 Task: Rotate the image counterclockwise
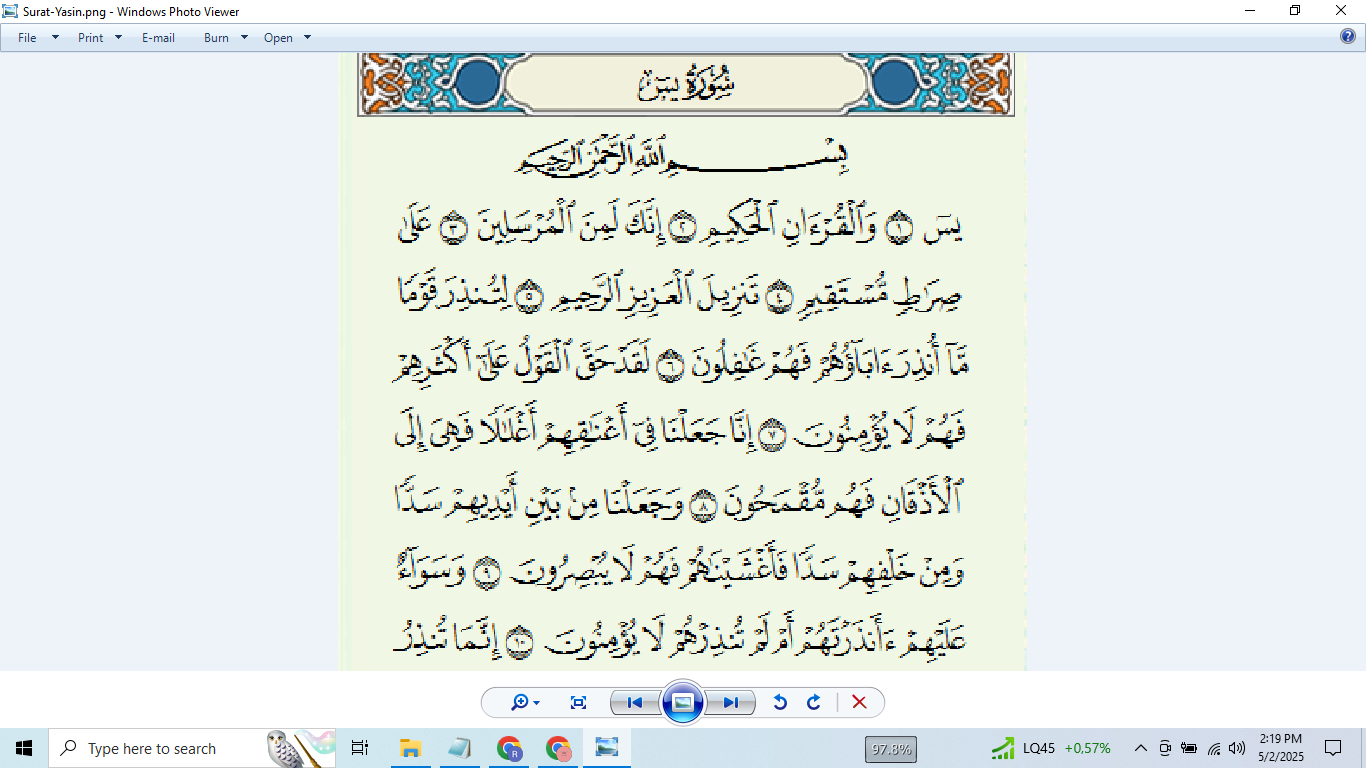tap(780, 703)
